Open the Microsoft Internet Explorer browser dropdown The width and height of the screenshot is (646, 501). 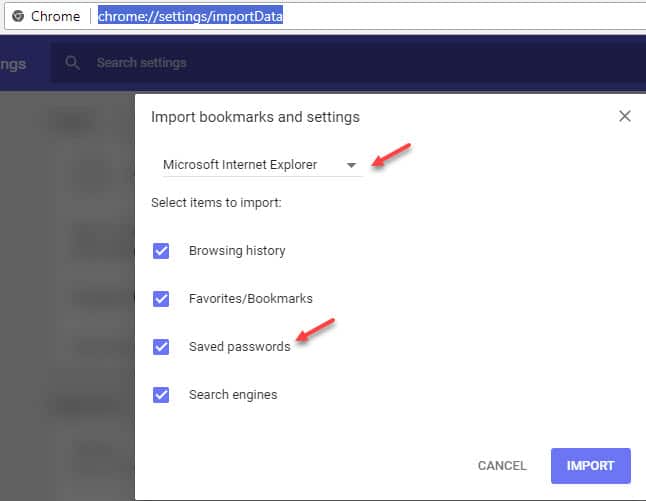[262, 165]
